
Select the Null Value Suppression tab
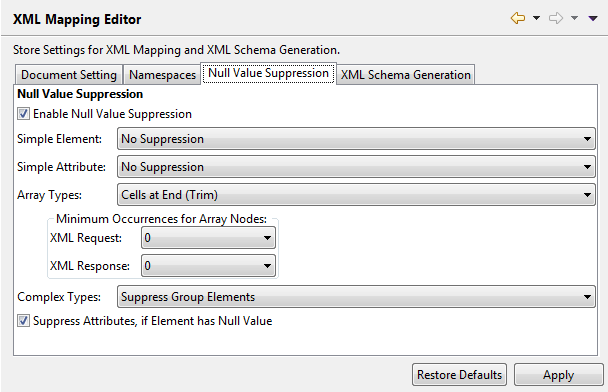[x=268, y=73]
